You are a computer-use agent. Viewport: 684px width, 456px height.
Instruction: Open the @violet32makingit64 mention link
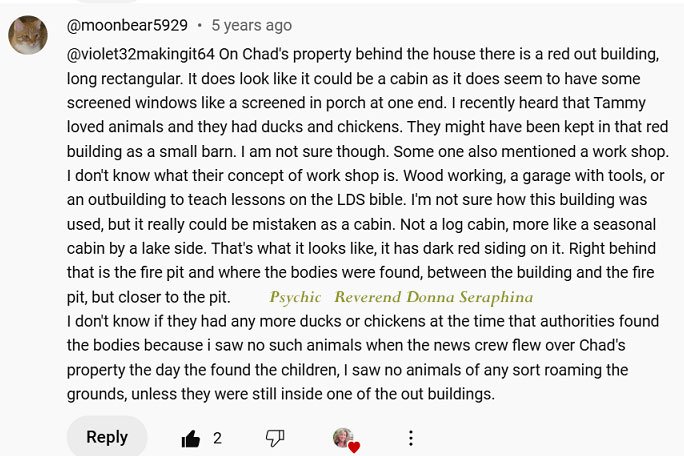pos(141,54)
